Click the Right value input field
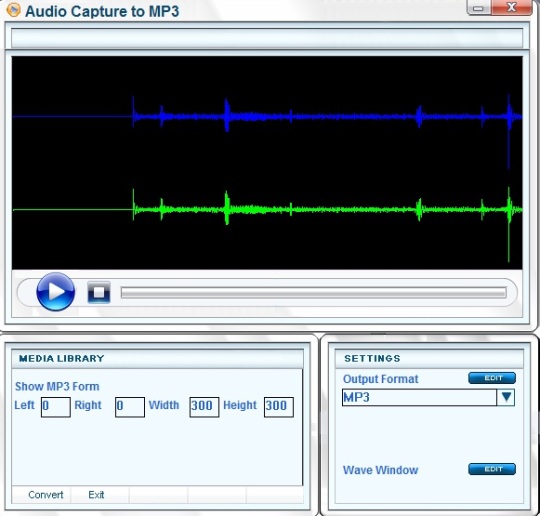This screenshot has width=540, height=516. click(x=130, y=407)
